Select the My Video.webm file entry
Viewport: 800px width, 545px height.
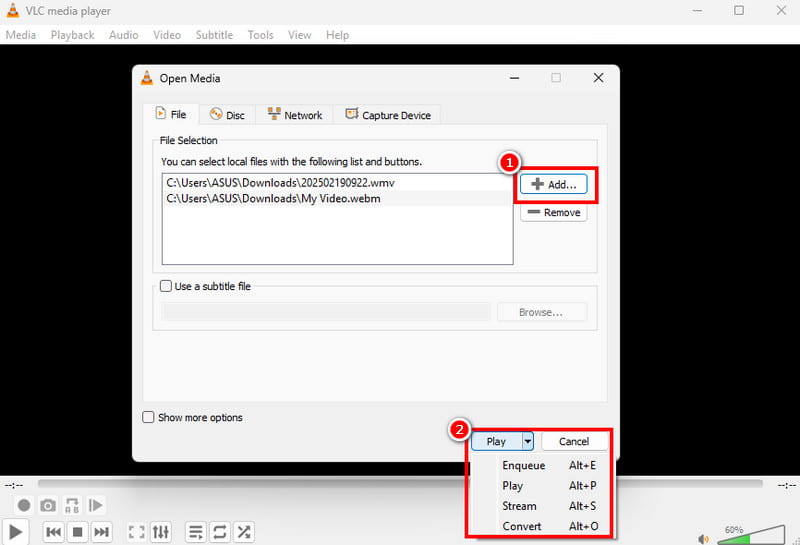tap(337, 199)
